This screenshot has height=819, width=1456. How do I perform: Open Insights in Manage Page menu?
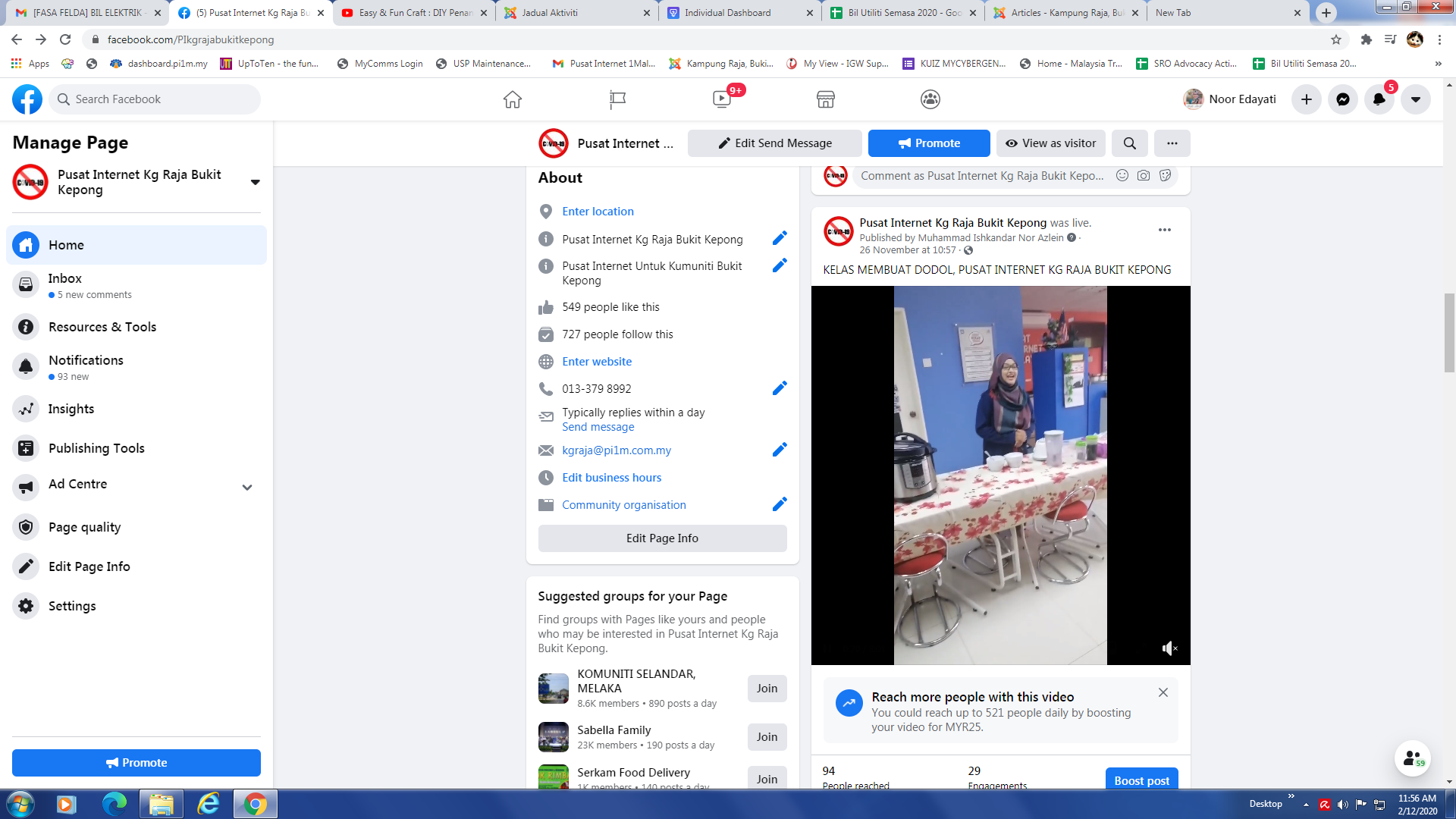(x=71, y=409)
